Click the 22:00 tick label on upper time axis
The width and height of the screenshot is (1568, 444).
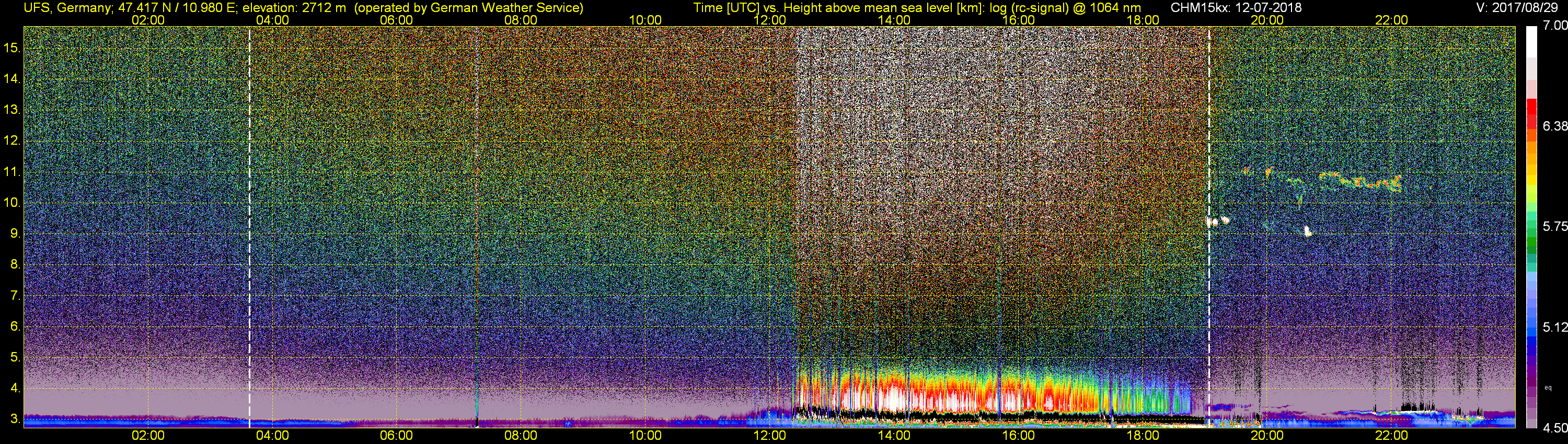pyautogui.click(x=1391, y=20)
